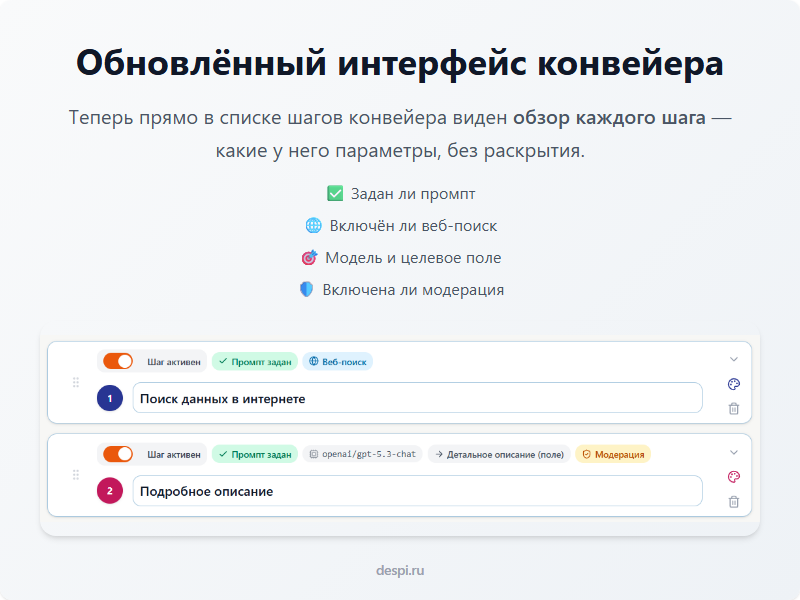Click 'Промпт задан' badge on step 1
800x600 pixels.
coord(255,362)
